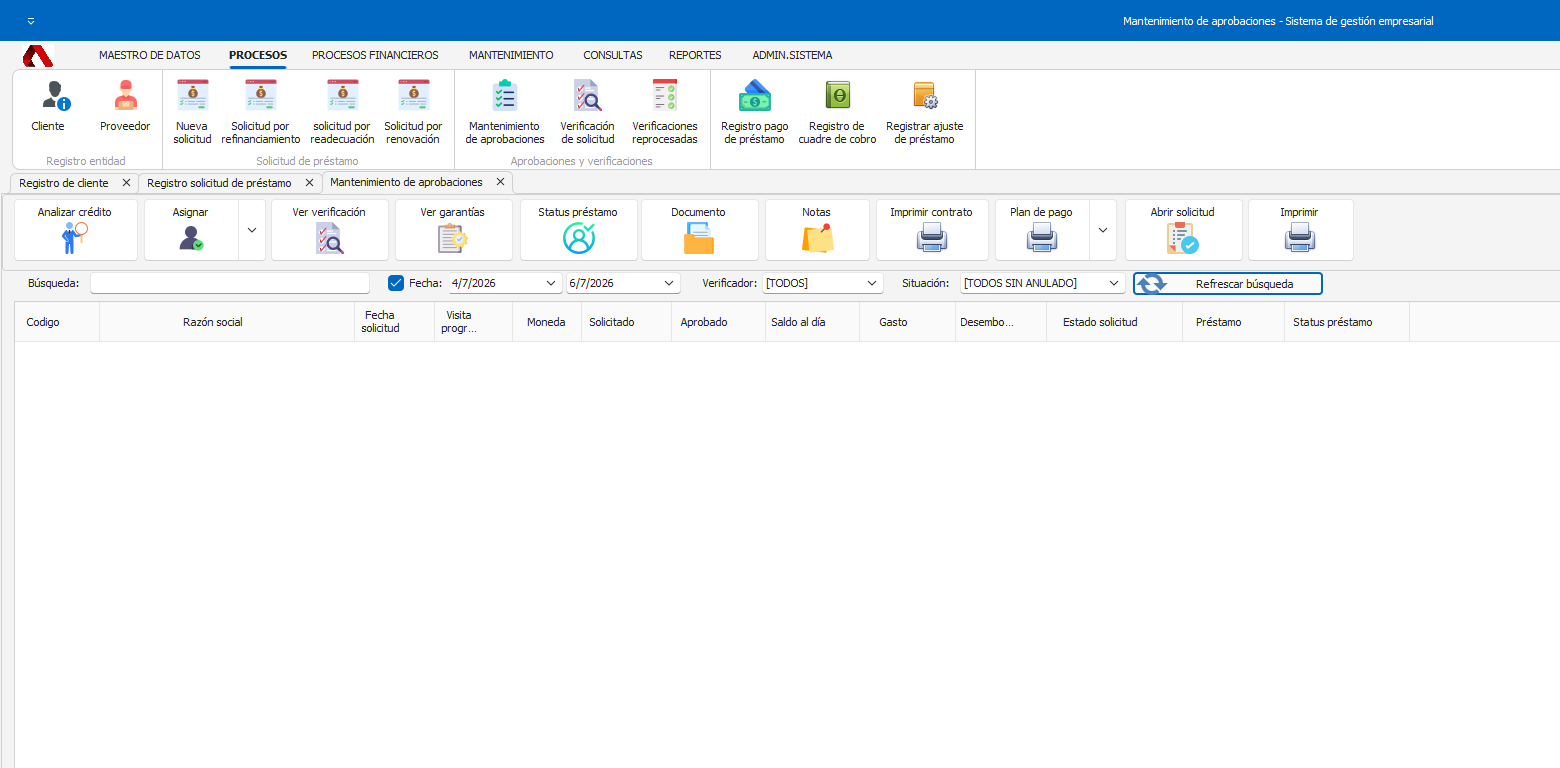Sort by Aprobado column header
Viewport: 1560px width, 768px height.
click(x=716, y=322)
